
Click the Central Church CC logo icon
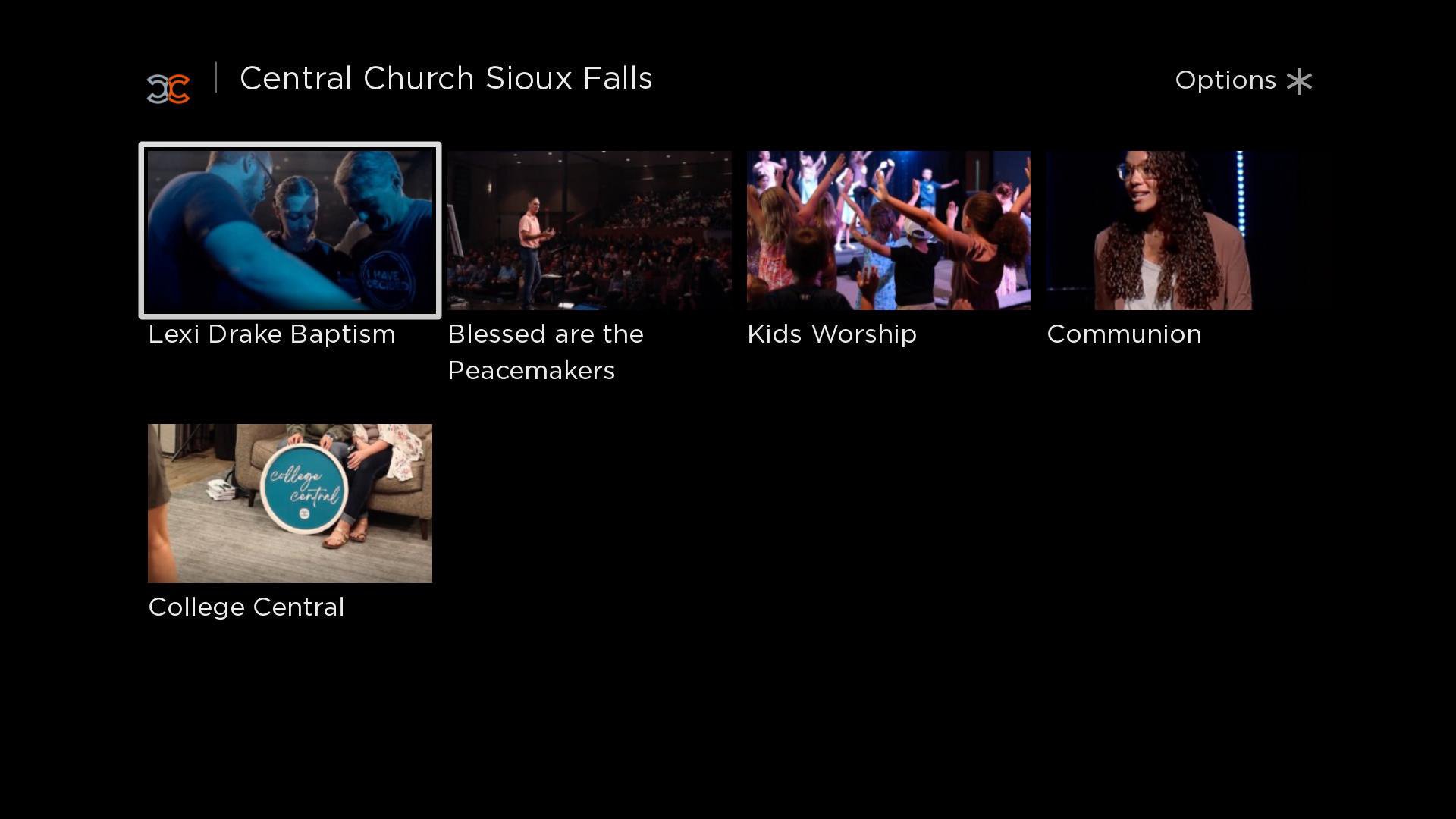point(168,89)
